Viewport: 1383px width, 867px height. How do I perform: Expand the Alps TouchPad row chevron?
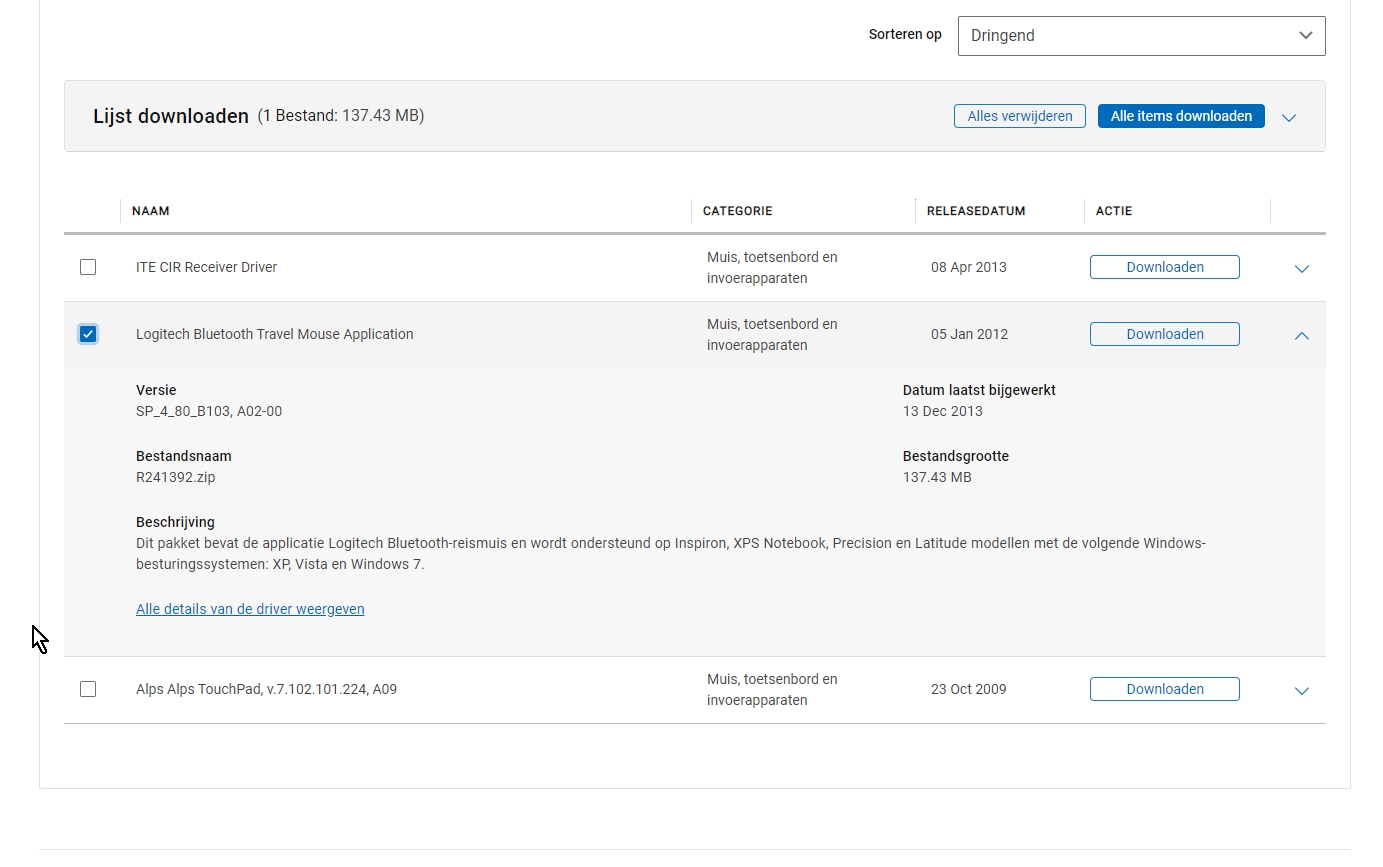pos(1301,690)
